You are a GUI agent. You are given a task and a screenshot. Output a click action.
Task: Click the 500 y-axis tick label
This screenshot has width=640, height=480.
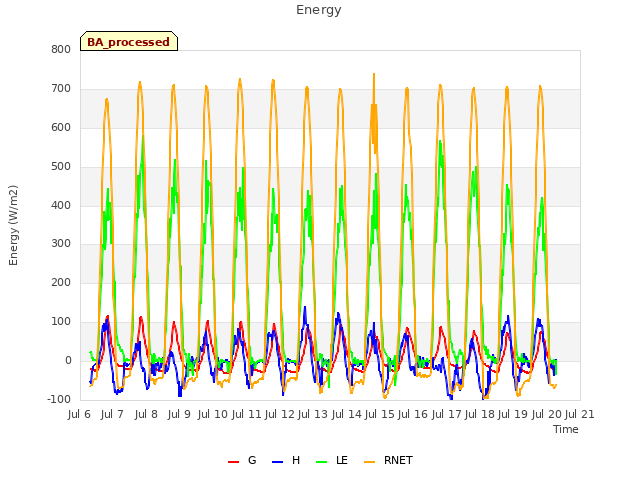tap(61, 167)
